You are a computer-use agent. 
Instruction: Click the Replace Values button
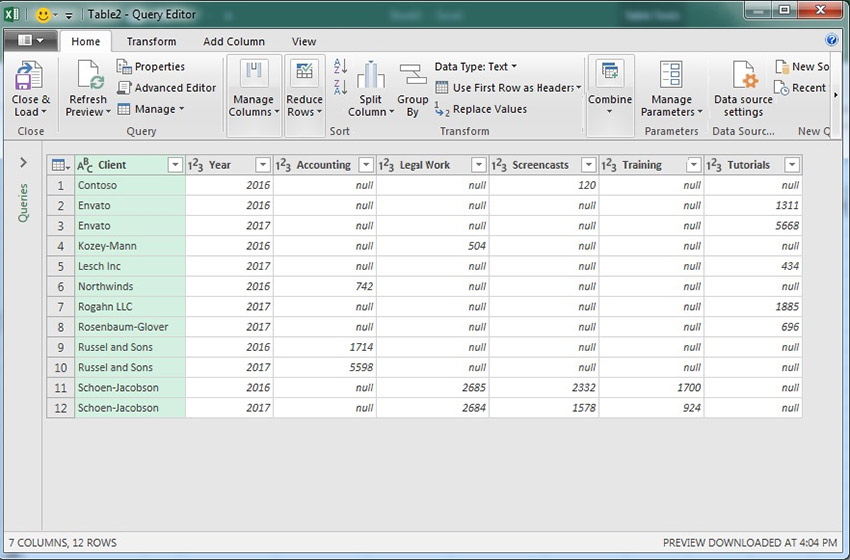[481, 110]
